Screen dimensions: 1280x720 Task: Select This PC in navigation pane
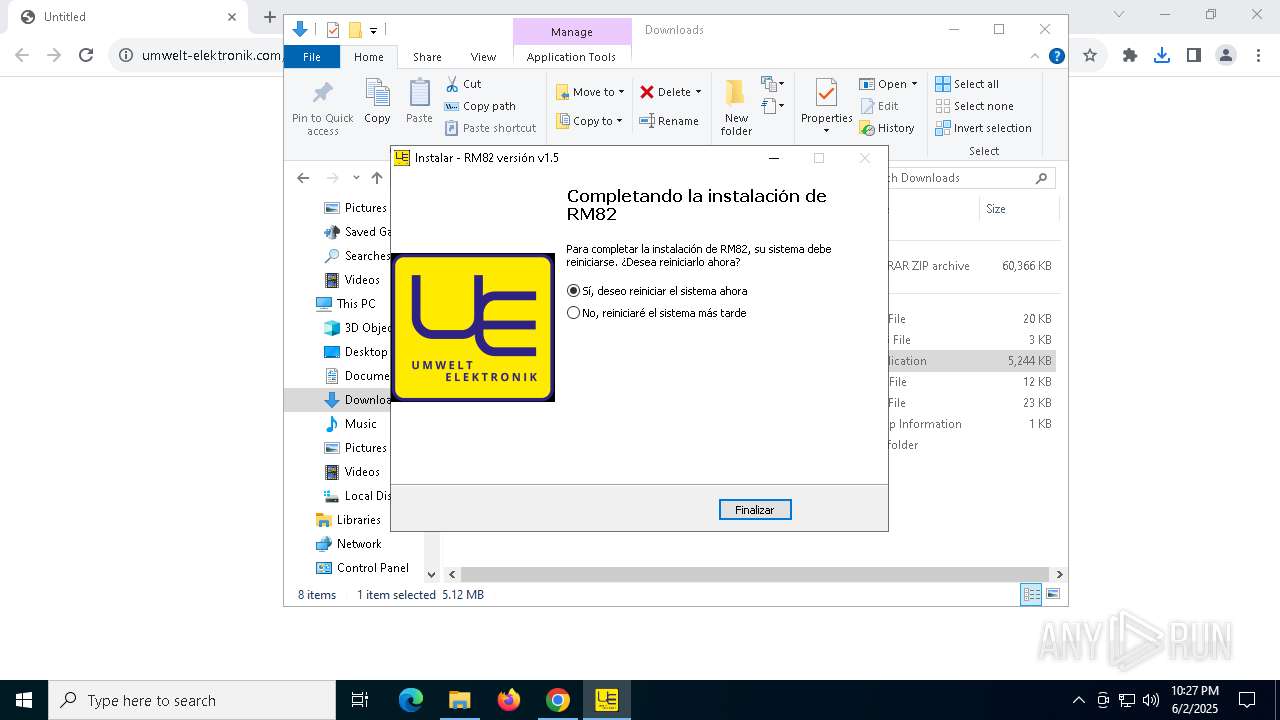tap(346, 304)
